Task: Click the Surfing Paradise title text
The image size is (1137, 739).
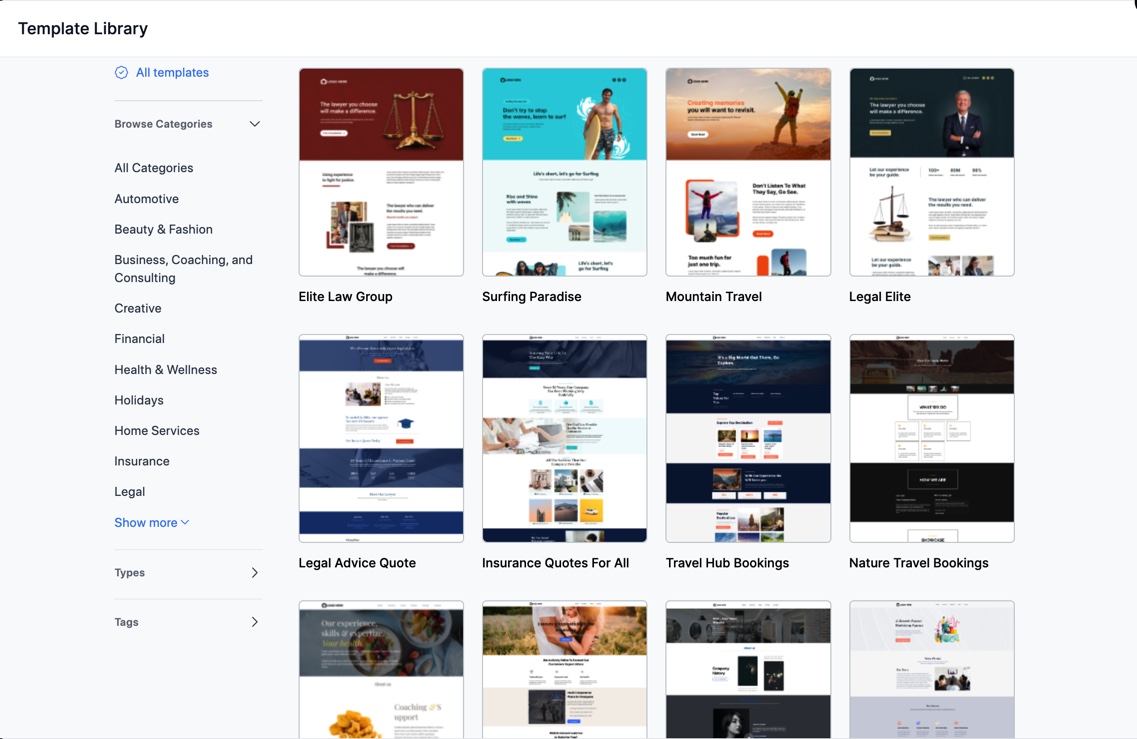Action: click(x=532, y=297)
